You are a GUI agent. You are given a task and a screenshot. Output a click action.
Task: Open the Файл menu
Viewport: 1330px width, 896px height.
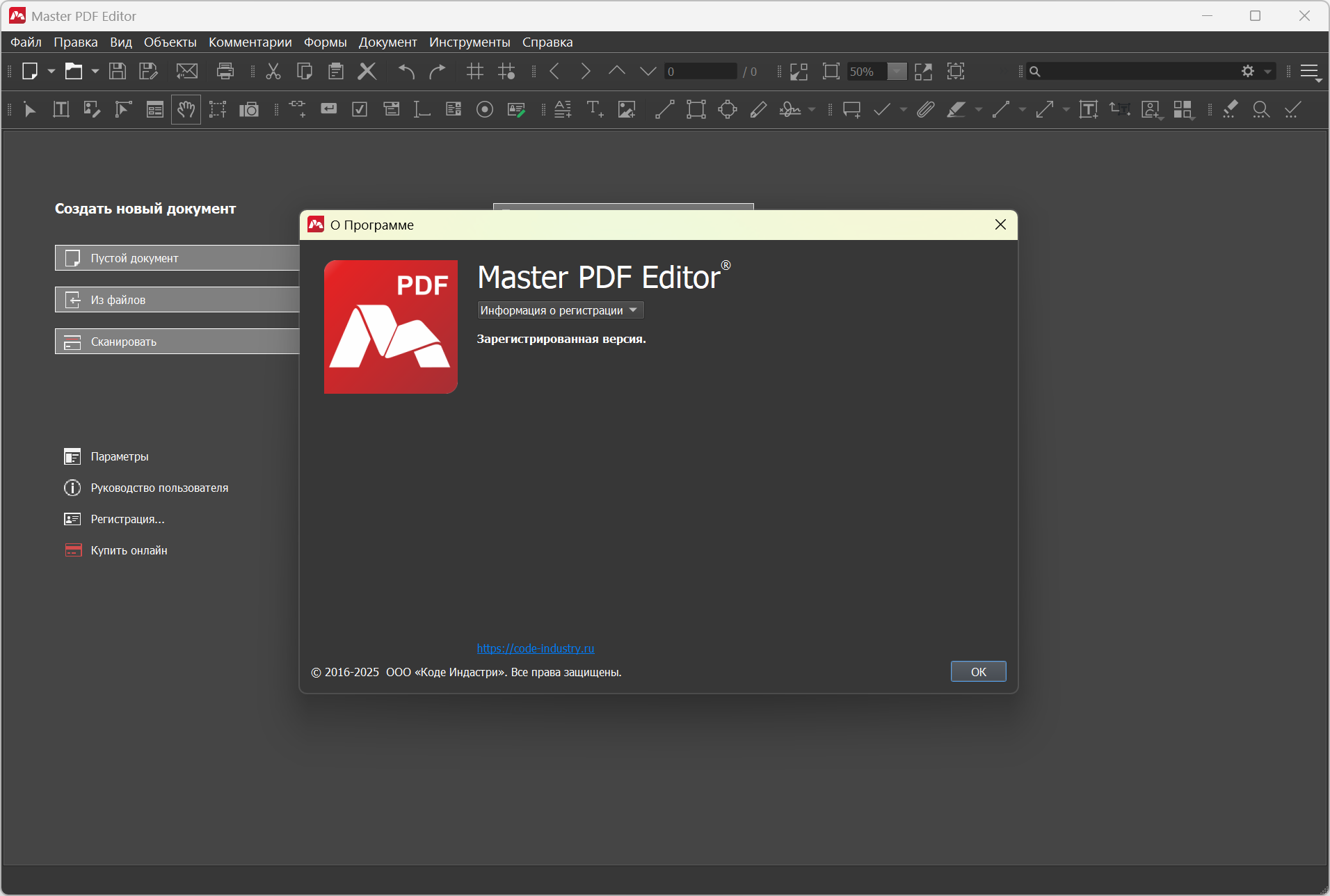[x=26, y=42]
